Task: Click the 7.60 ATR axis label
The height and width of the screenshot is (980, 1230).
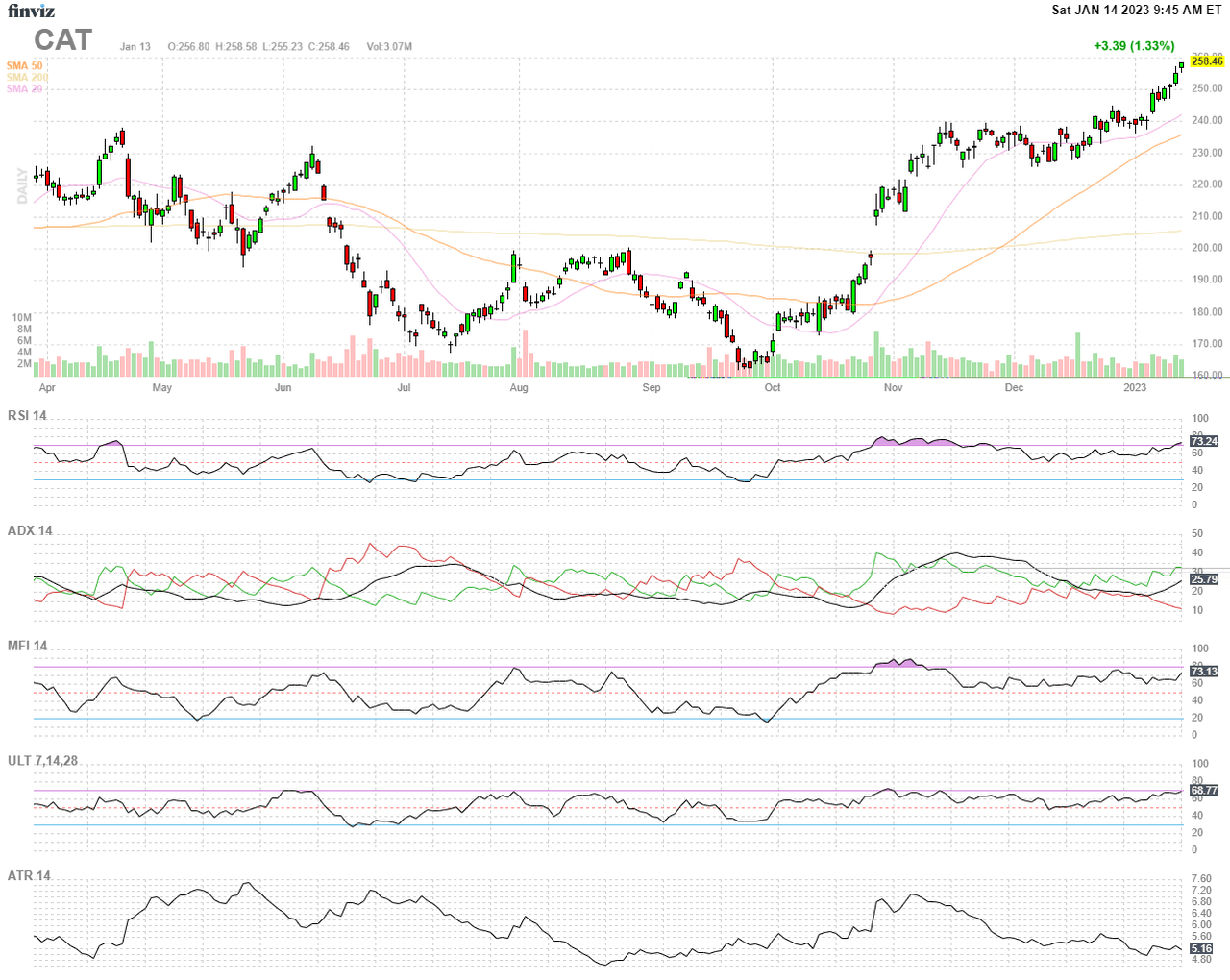Action: tap(1201, 879)
